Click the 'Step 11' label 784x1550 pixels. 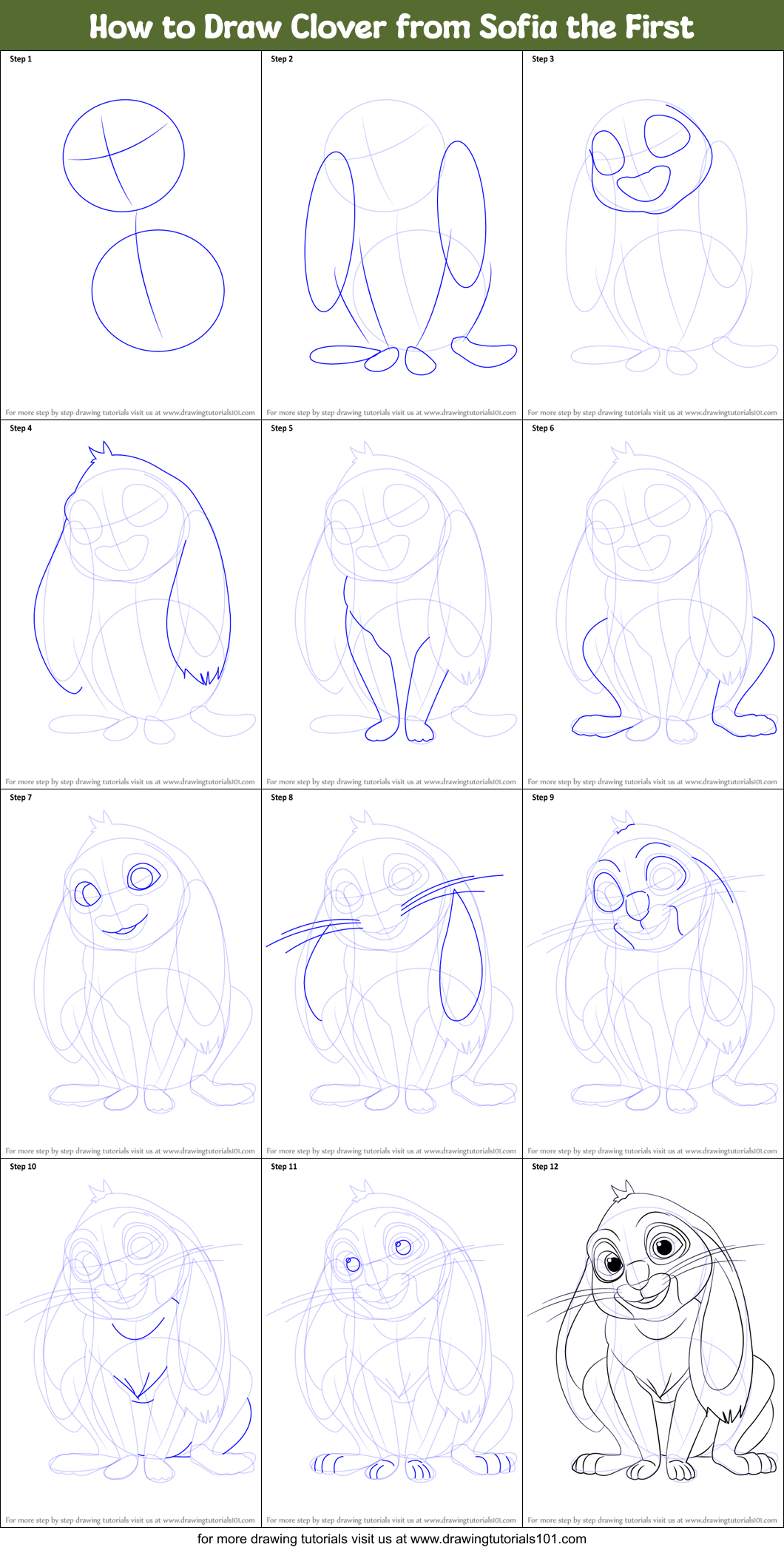point(284,1167)
